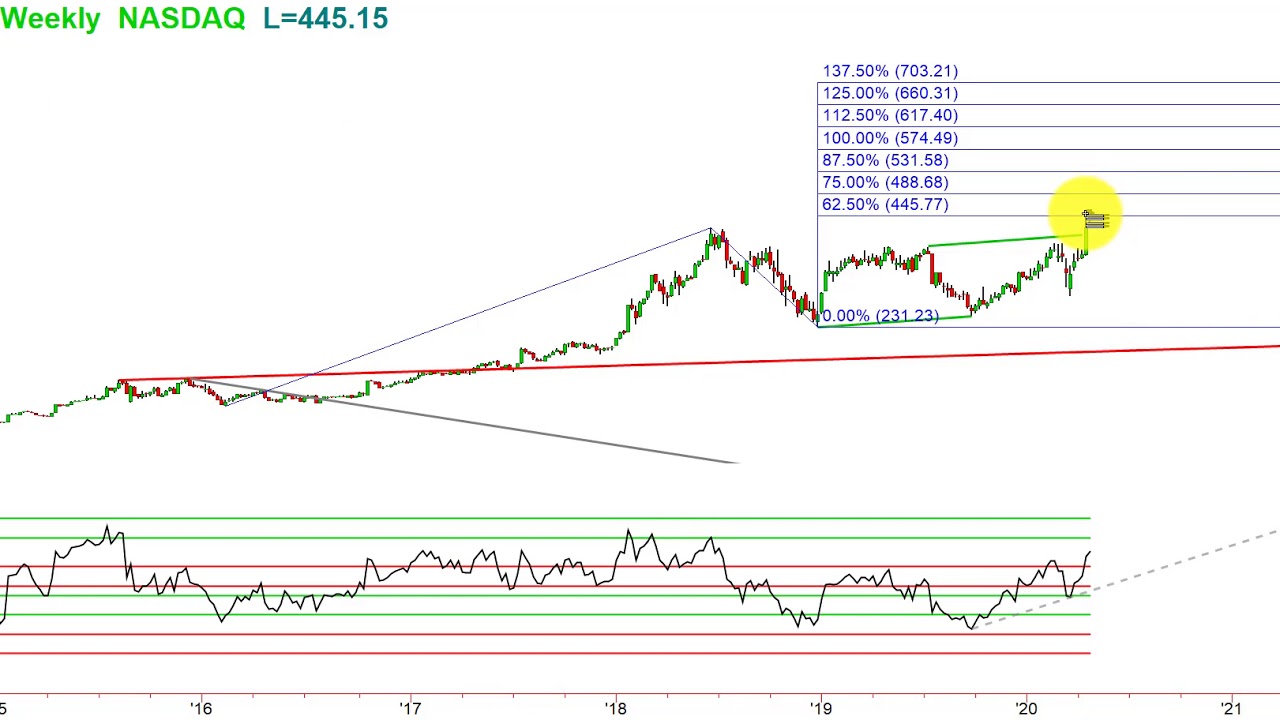Select the 100.00% (574.49) Fibonacci level label
This screenshot has width=1280, height=720.
point(890,138)
